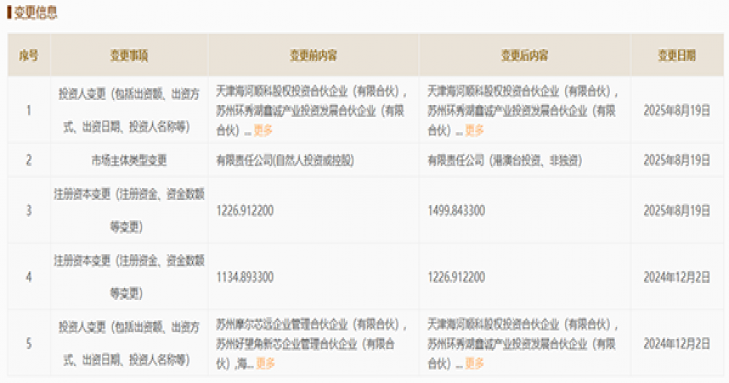Expand 更多 in row 5 变更后内容
The width and height of the screenshot is (729, 383).
(x=474, y=363)
